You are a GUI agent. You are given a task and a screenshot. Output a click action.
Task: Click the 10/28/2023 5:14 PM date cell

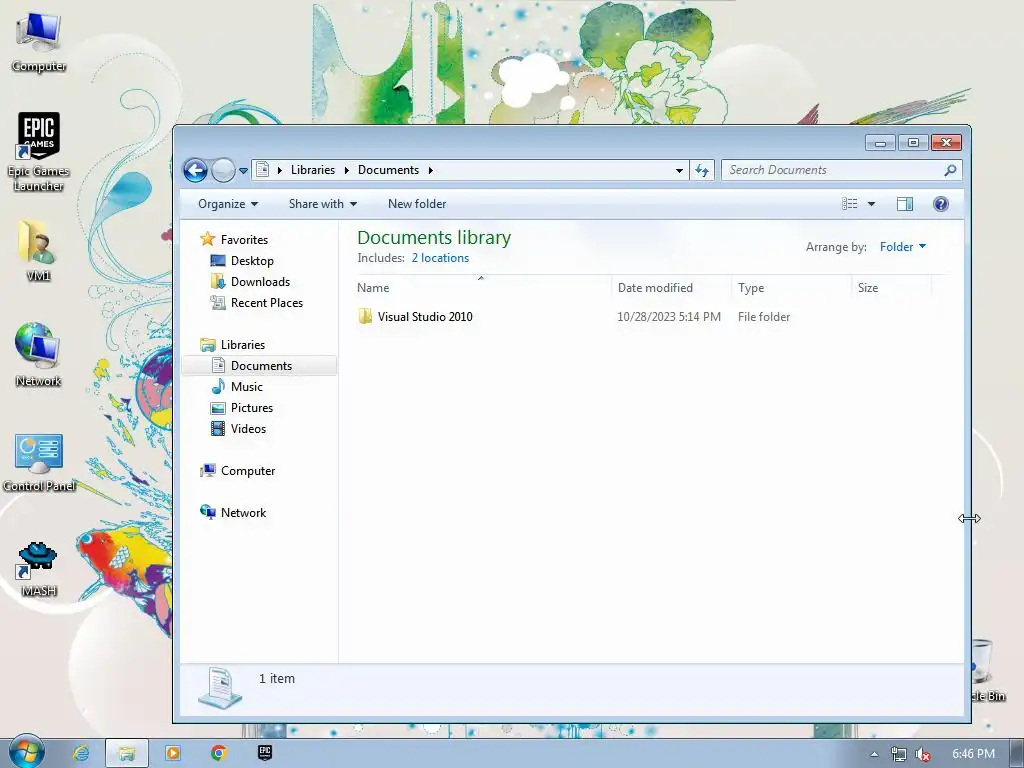669,317
